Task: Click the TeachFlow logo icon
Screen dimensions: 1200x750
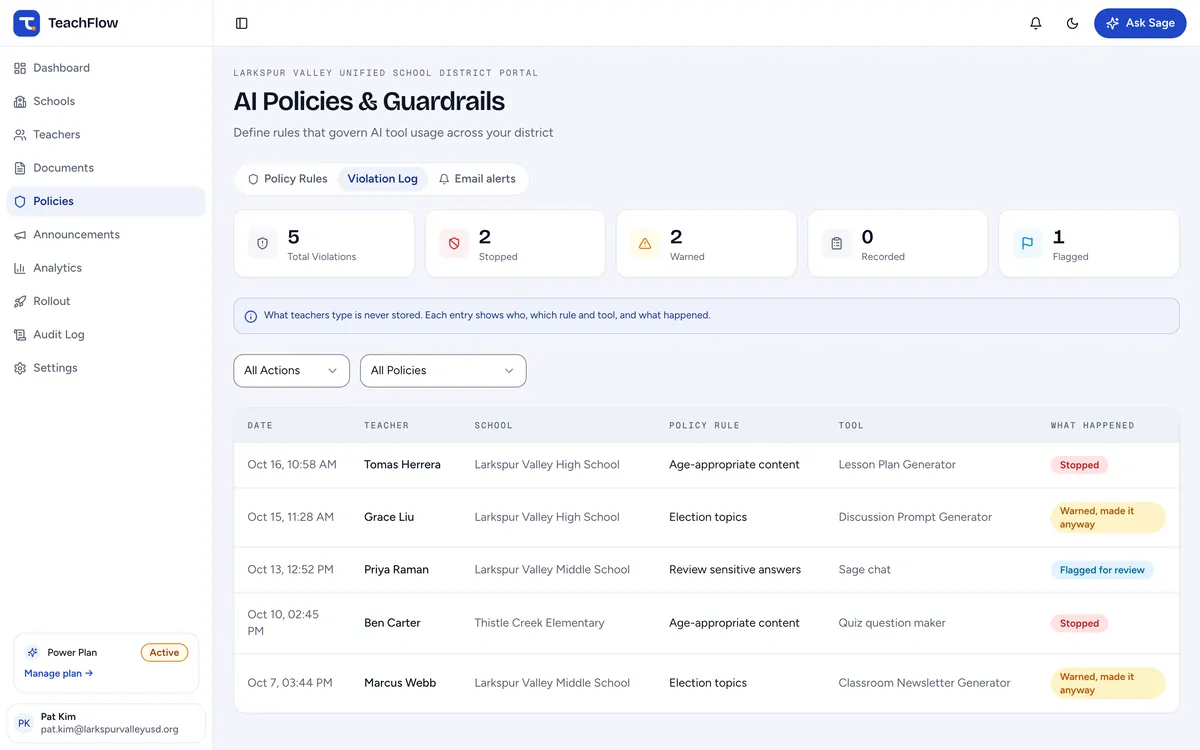Action: click(x=26, y=23)
